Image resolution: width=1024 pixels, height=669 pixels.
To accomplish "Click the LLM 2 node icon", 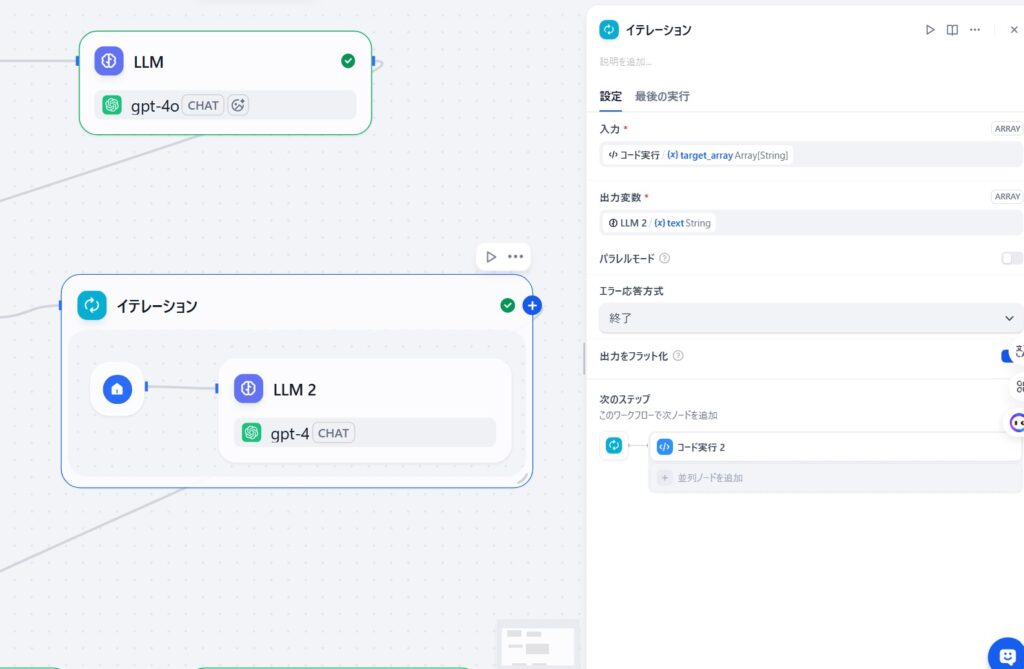I will pyautogui.click(x=249, y=389).
